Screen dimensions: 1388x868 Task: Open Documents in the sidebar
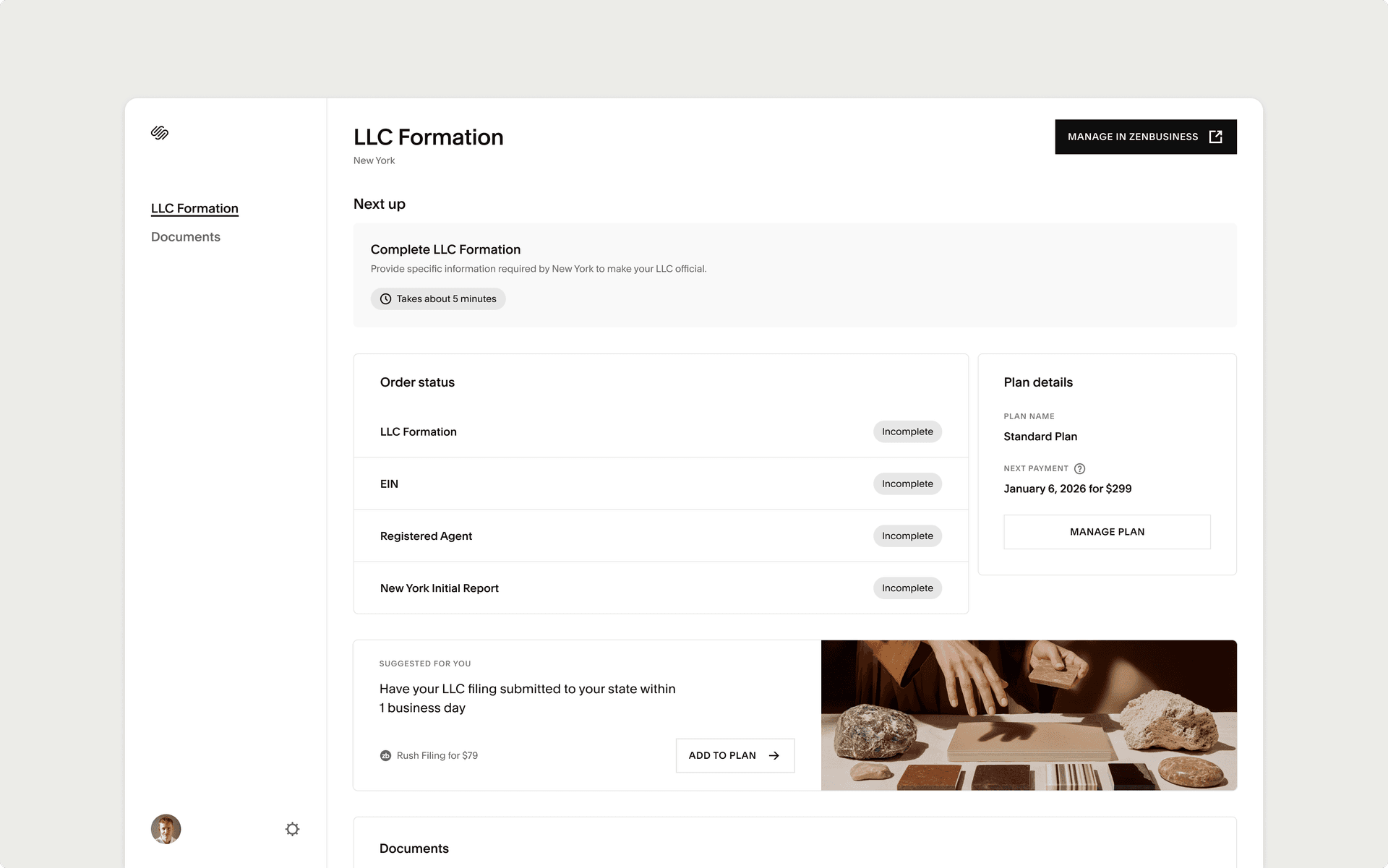click(186, 237)
